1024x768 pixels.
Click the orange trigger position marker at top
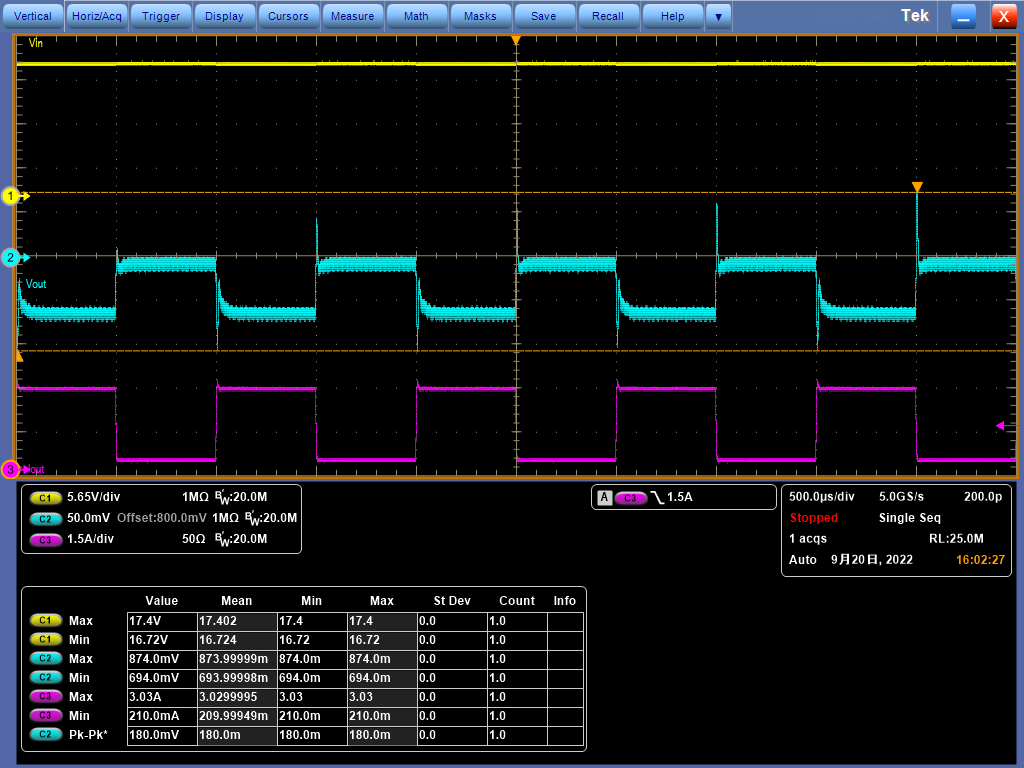tap(516, 41)
